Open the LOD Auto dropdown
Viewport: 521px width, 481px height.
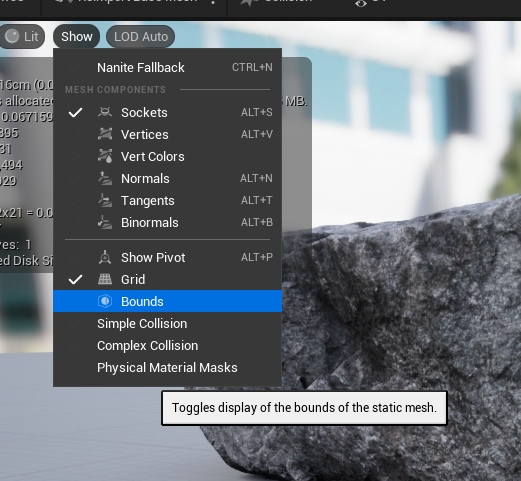(141, 36)
